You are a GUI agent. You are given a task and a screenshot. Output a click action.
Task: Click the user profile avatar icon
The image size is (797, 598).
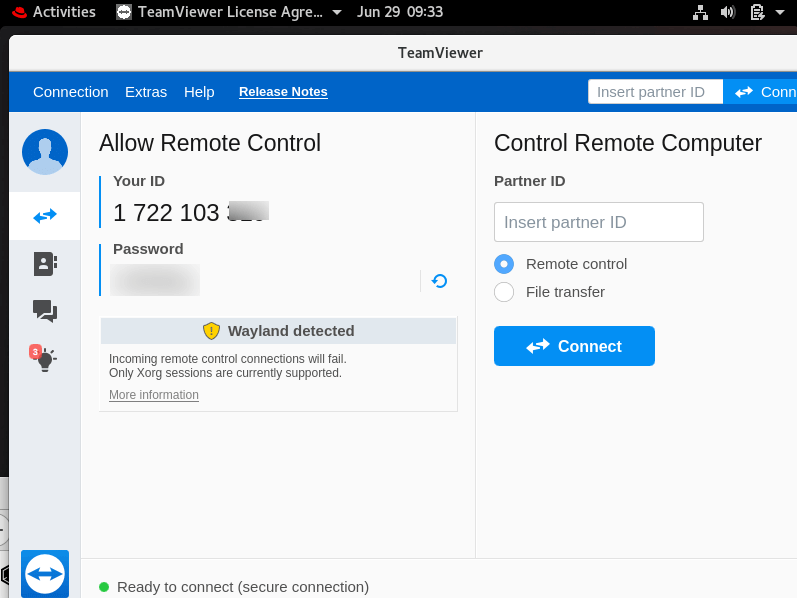coord(45,152)
